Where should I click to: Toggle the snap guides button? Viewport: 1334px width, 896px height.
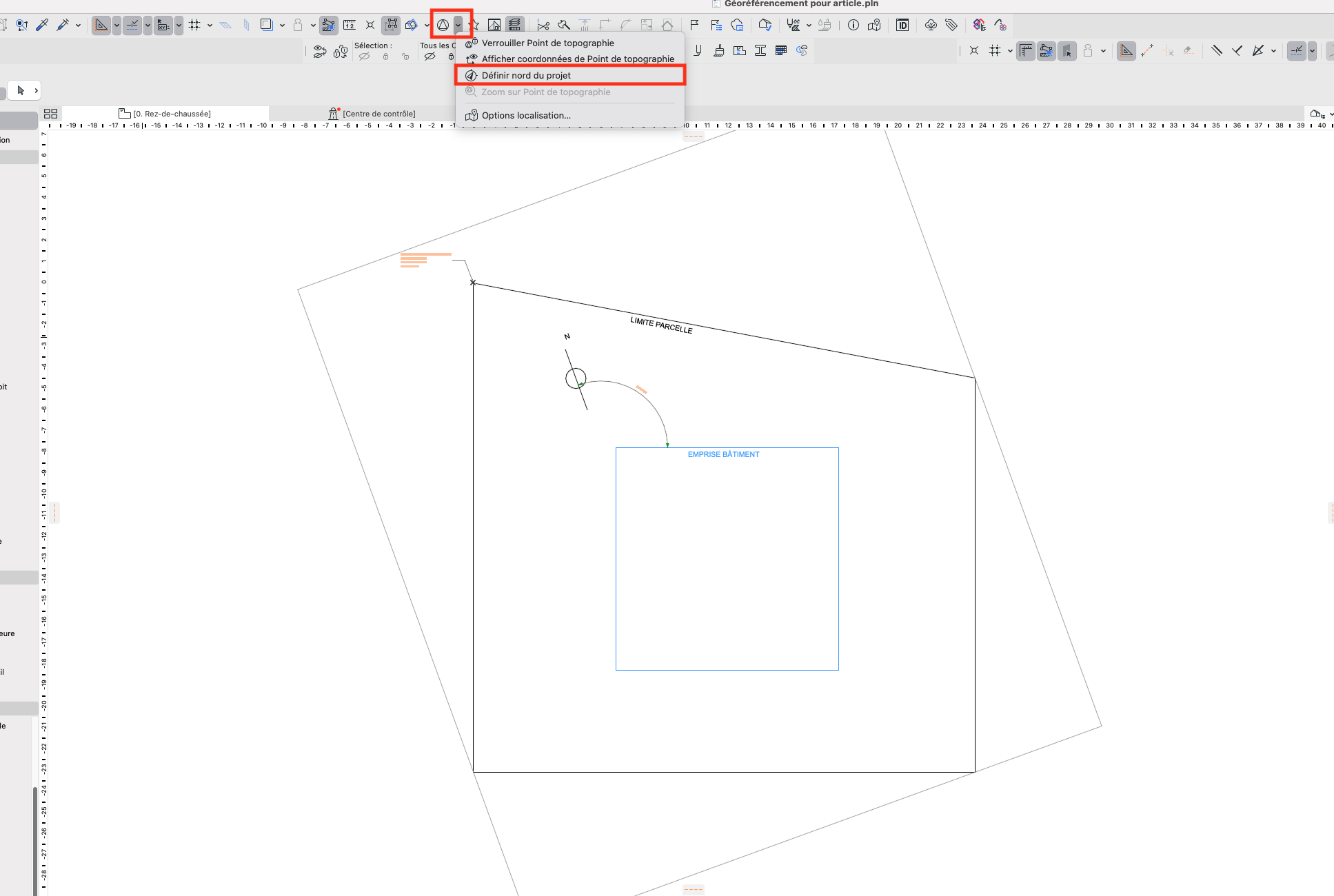132,26
